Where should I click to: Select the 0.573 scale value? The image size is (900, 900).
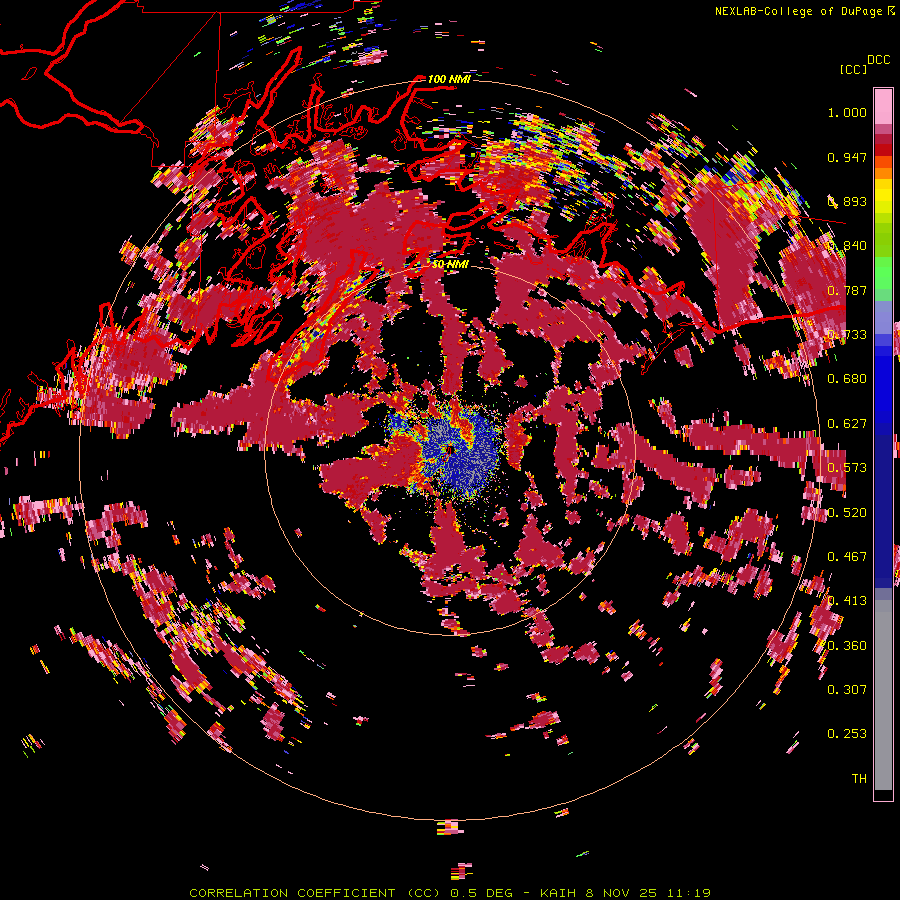(x=847, y=468)
